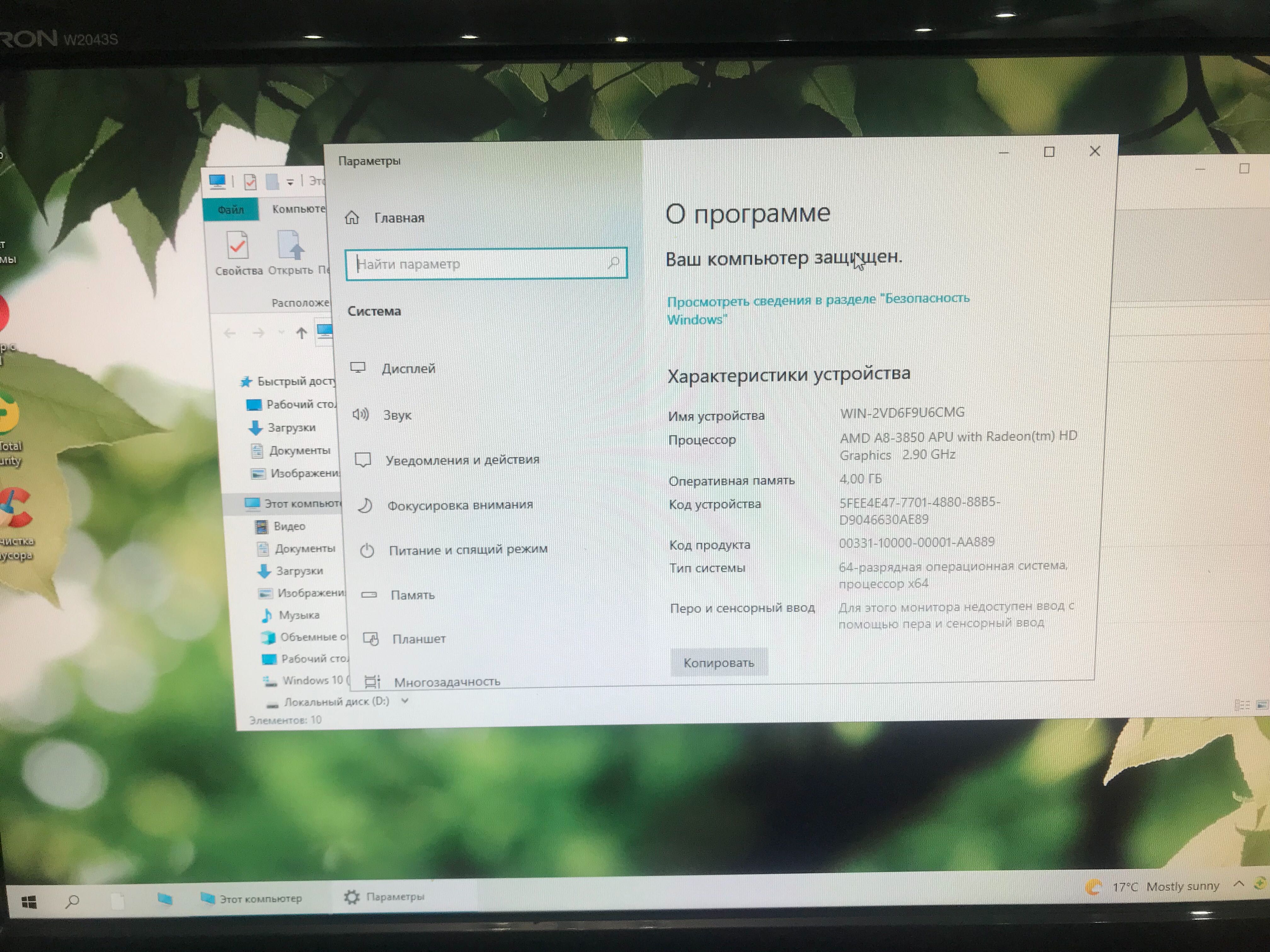
Task: Select Документы under Быстрый доступ
Action: (291, 450)
